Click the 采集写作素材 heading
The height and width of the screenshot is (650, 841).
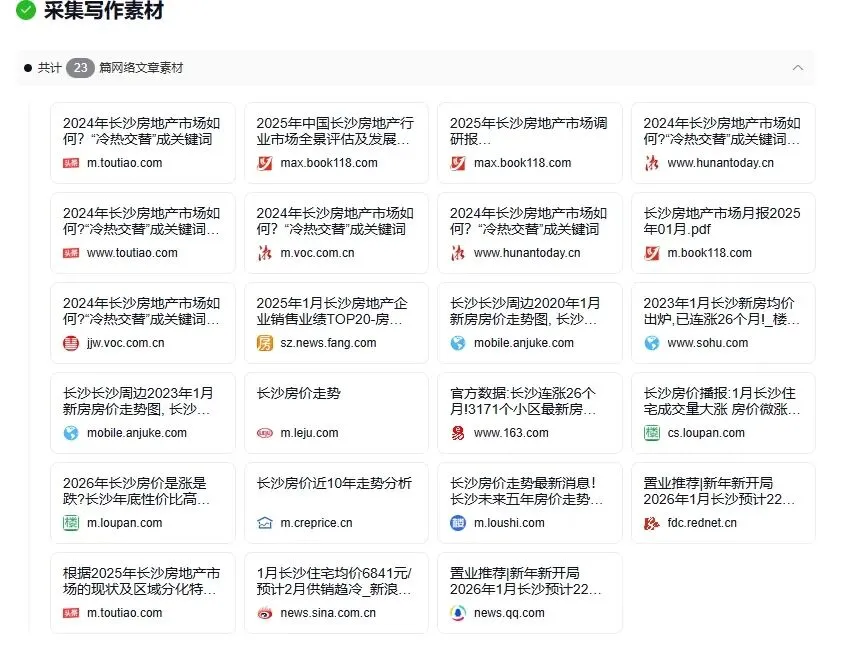click(104, 10)
